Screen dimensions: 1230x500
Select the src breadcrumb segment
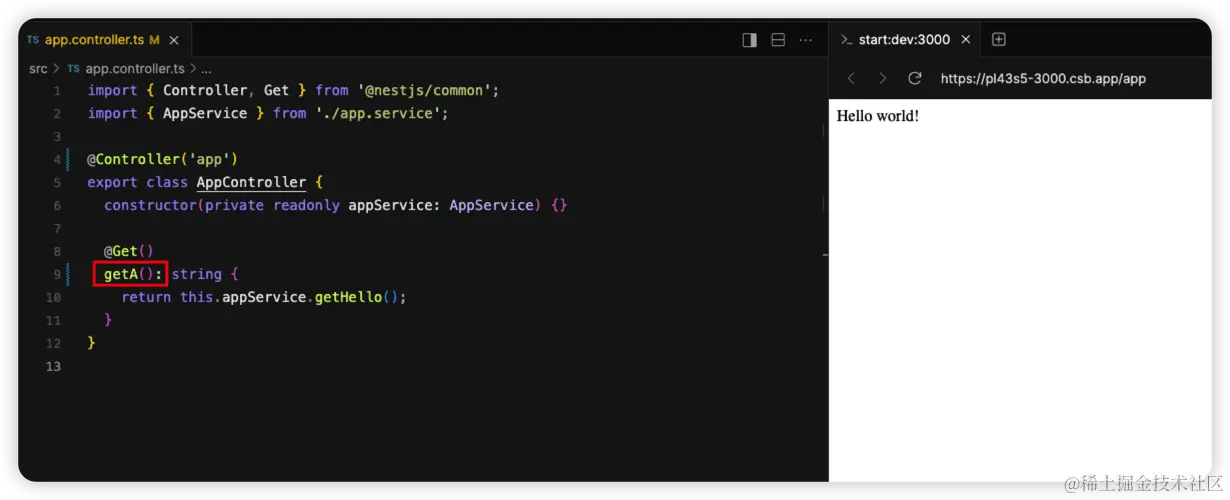[x=38, y=69]
